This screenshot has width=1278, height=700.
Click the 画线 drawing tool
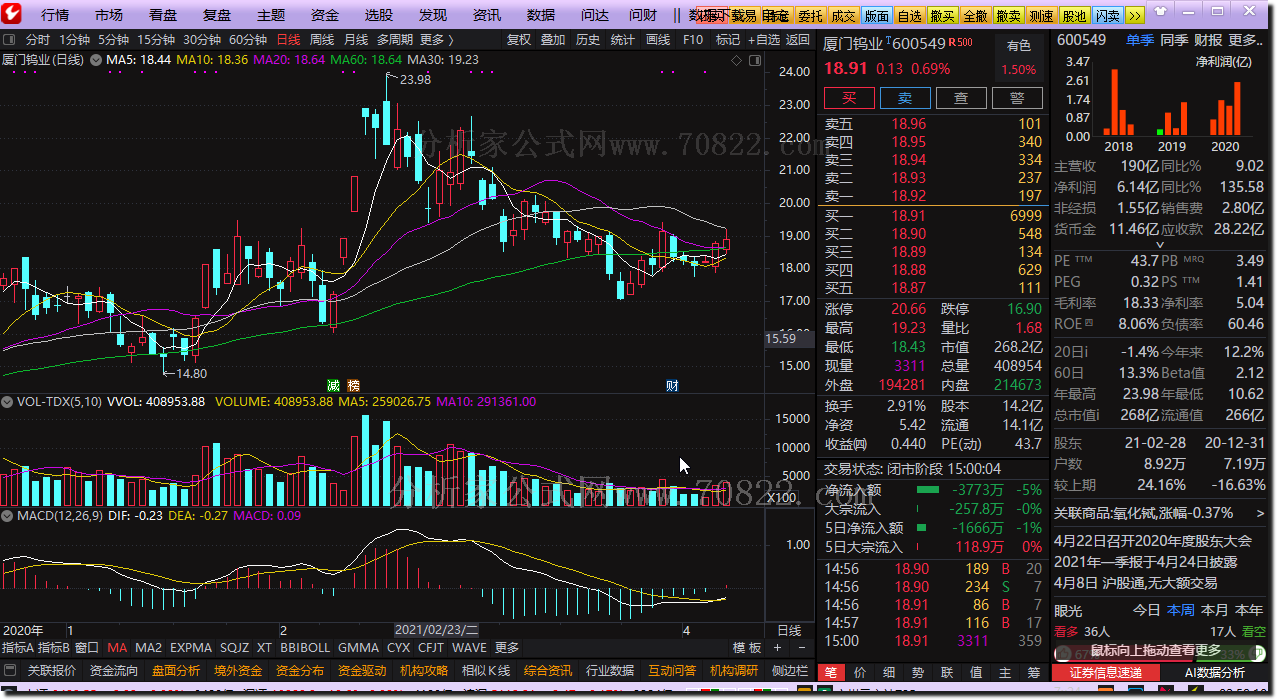(x=658, y=40)
